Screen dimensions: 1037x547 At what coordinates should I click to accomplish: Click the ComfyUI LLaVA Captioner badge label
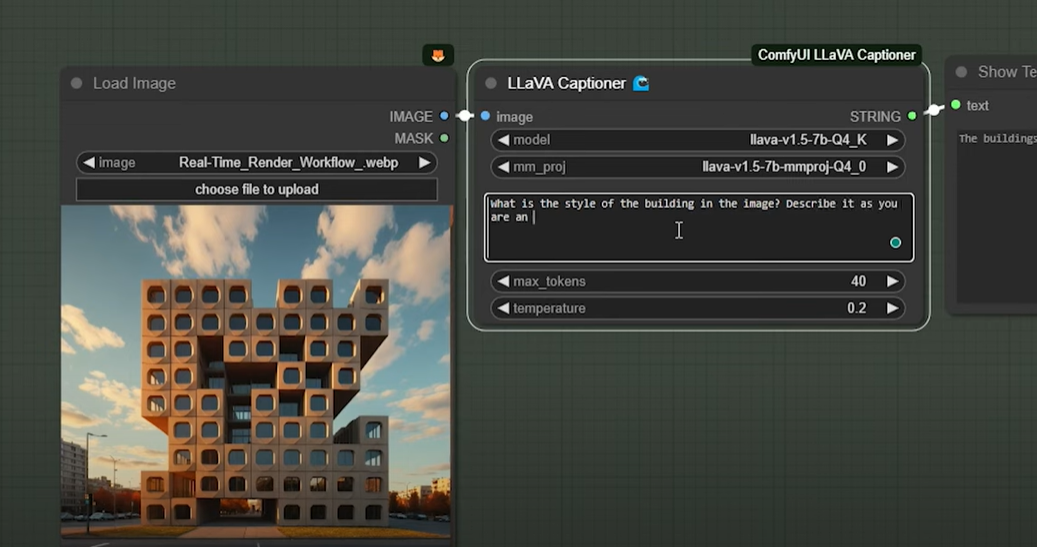(836, 55)
